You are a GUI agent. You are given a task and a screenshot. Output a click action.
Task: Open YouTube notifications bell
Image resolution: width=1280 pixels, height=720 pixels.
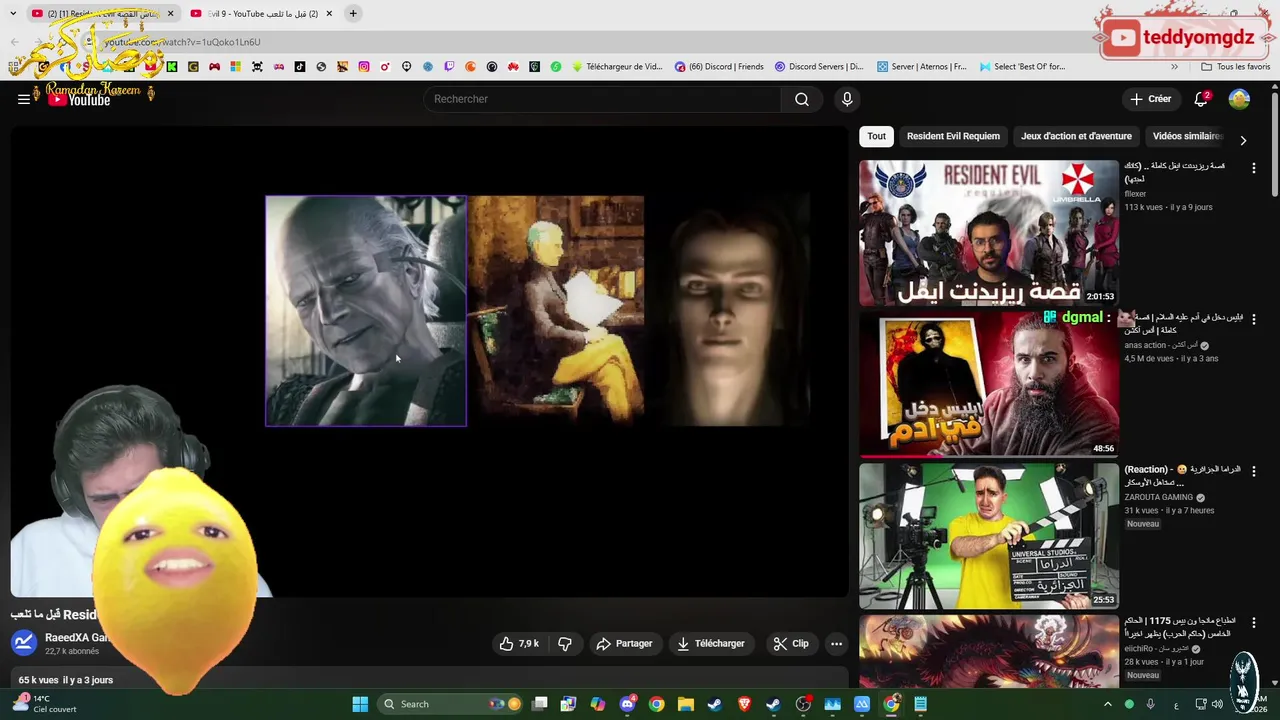1201,99
